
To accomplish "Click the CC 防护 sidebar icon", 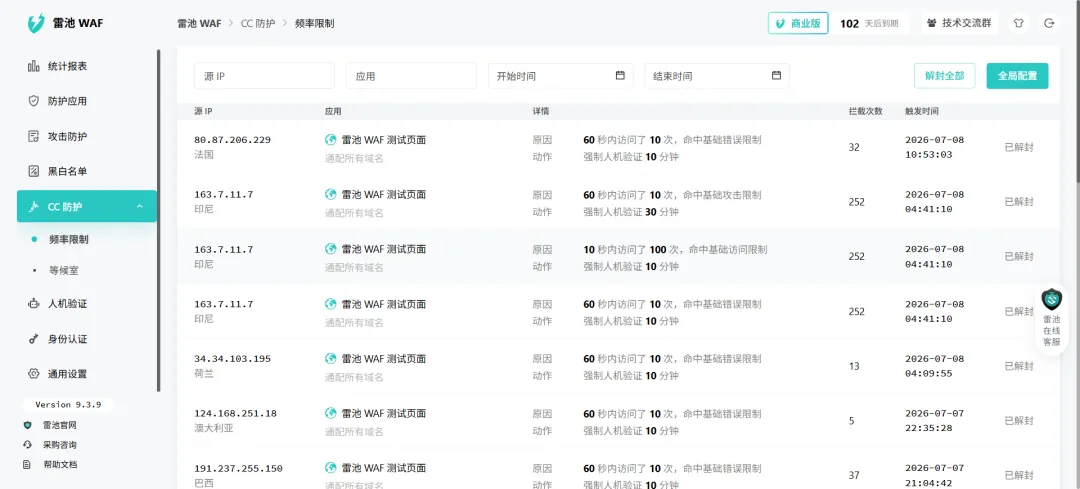I will point(33,207).
